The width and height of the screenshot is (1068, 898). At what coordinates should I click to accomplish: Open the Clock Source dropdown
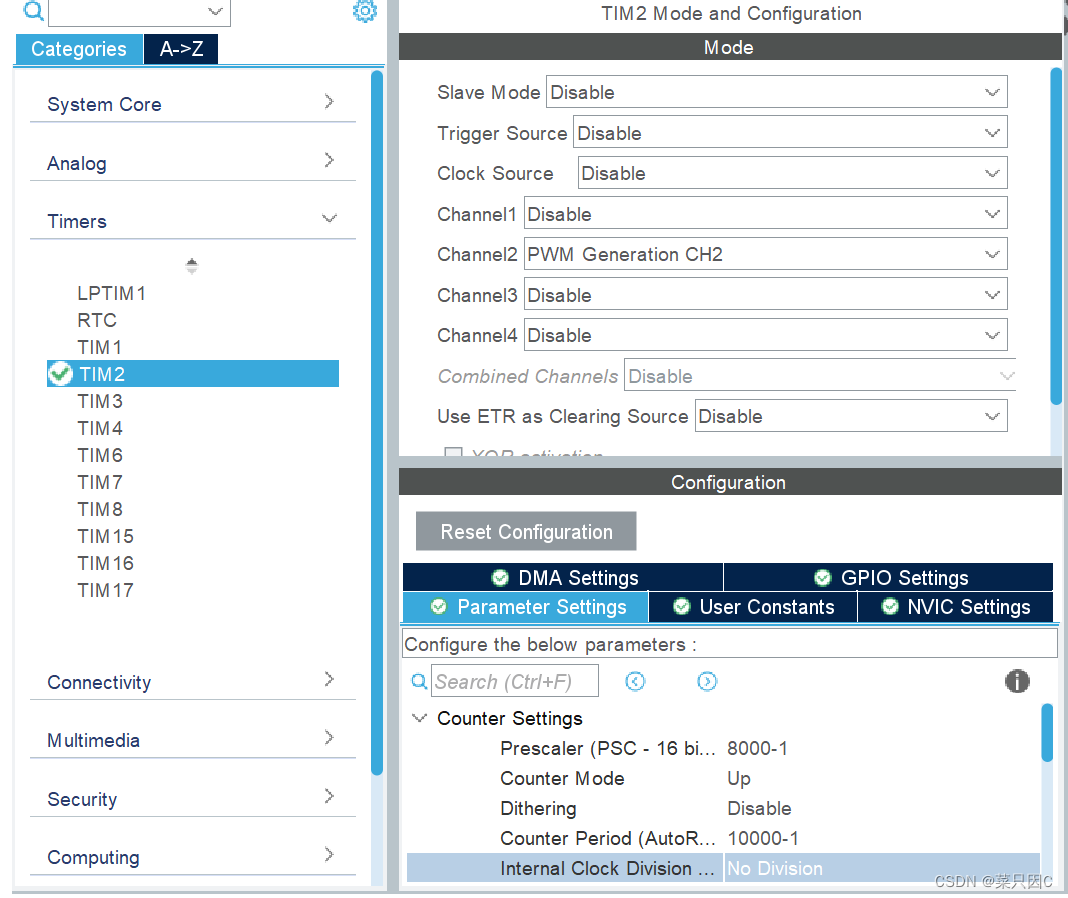tap(792, 173)
